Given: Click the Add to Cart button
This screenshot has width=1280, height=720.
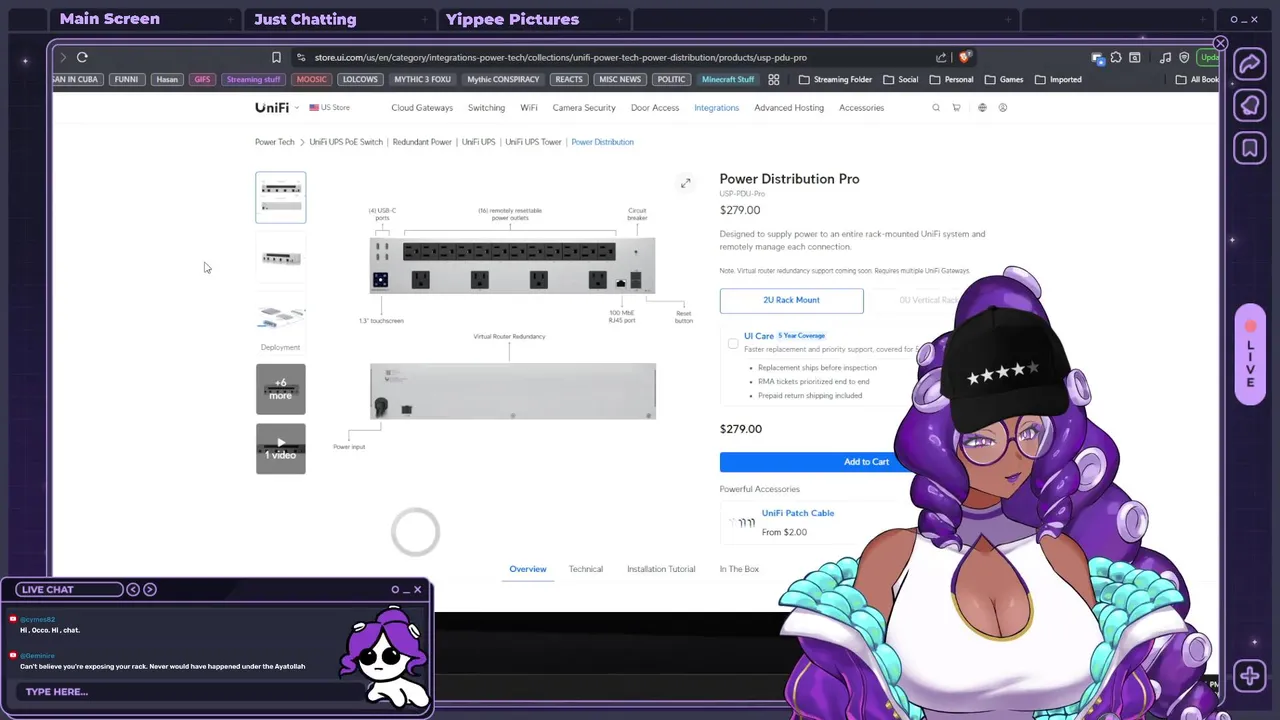Looking at the screenshot, I should [866, 462].
